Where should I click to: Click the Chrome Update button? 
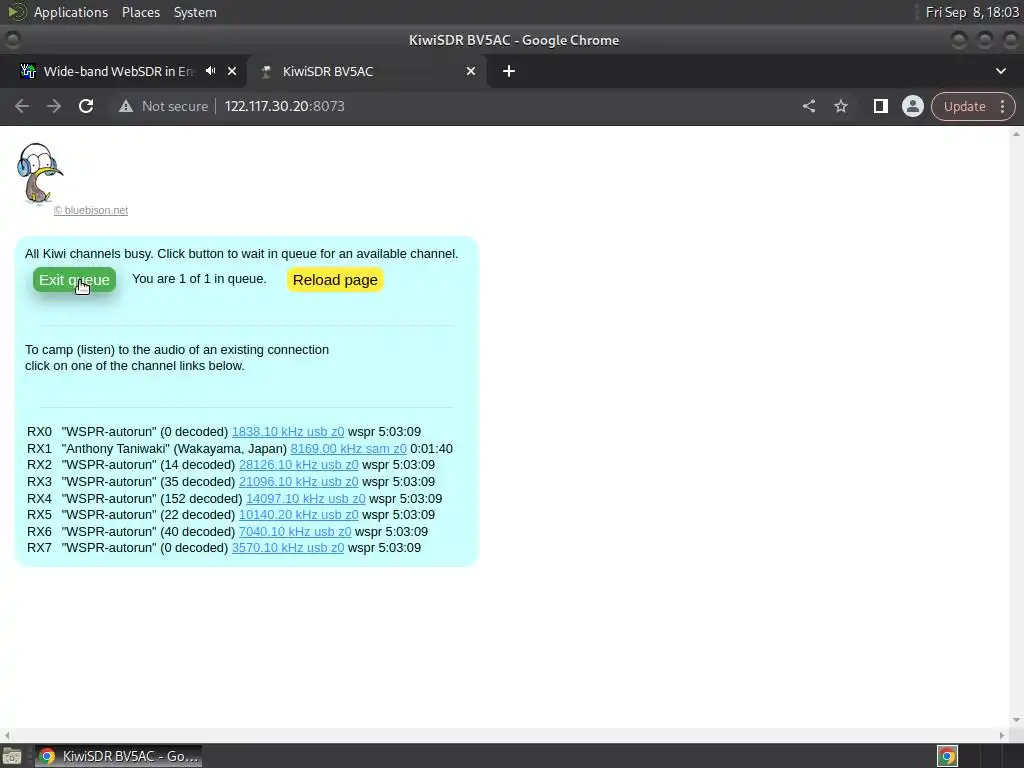pos(964,106)
